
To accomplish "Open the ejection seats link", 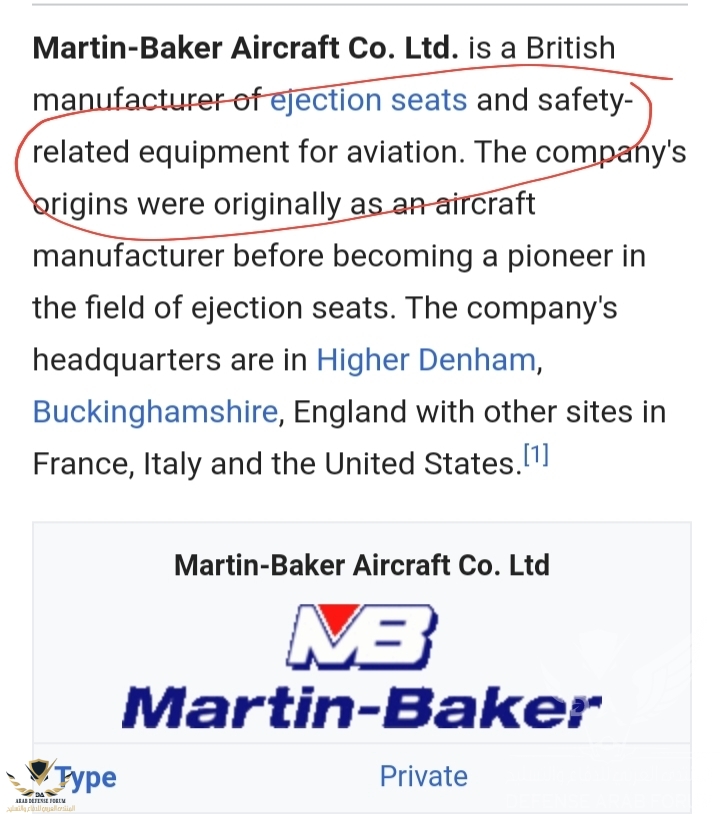I will 369,100.
